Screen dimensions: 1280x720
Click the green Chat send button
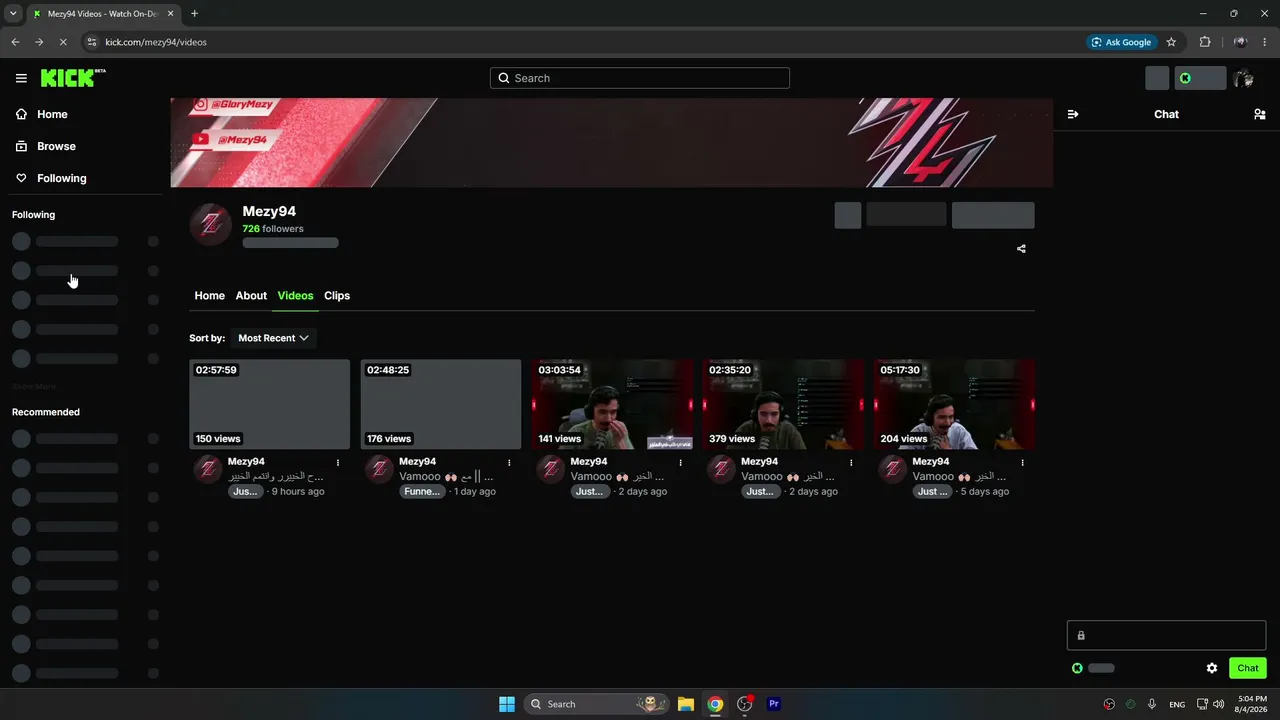1248,668
